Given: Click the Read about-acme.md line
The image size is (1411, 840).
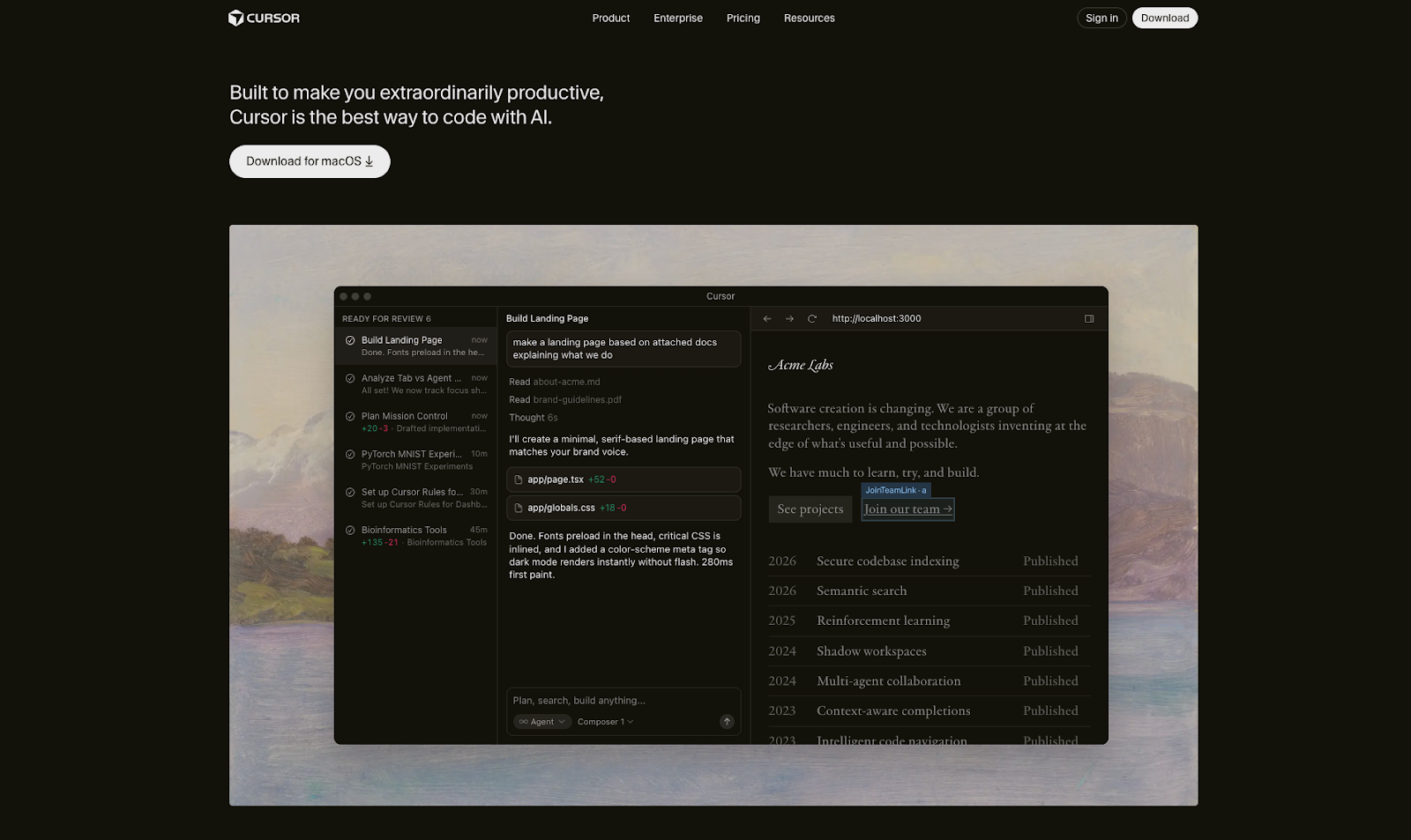Looking at the screenshot, I should tap(554, 383).
